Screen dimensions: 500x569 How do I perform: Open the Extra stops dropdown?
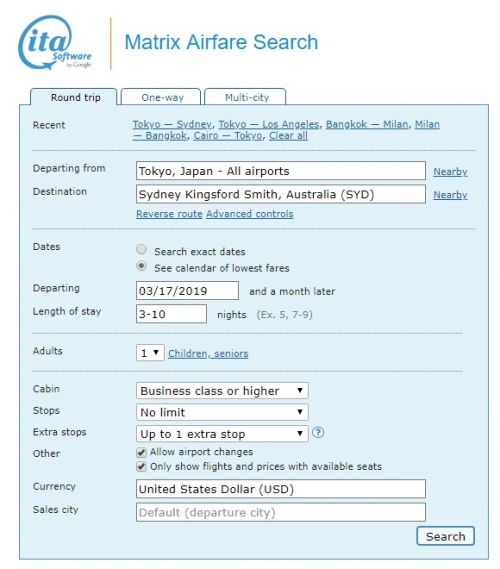click(222, 434)
